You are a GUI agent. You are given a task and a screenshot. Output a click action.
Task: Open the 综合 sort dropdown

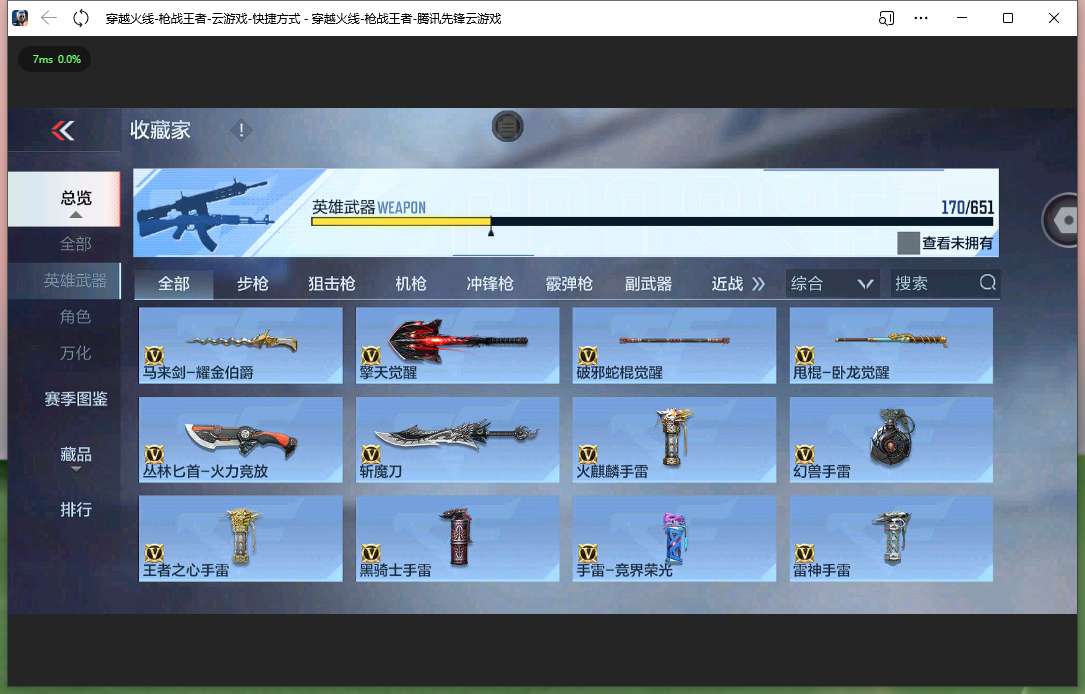point(832,284)
